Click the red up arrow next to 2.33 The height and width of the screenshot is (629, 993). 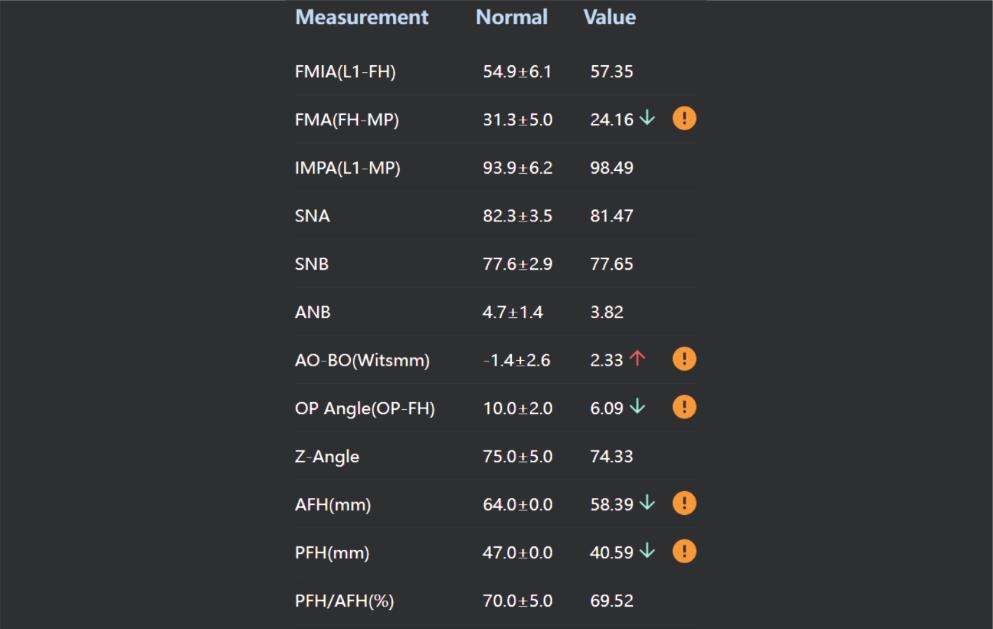tap(638, 359)
